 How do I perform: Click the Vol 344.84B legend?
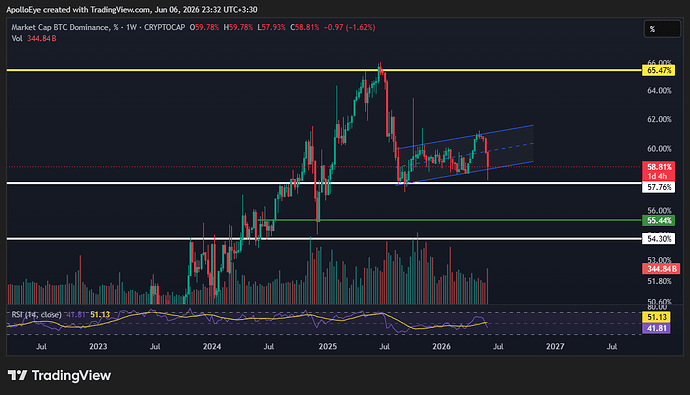(x=34, y=38)
